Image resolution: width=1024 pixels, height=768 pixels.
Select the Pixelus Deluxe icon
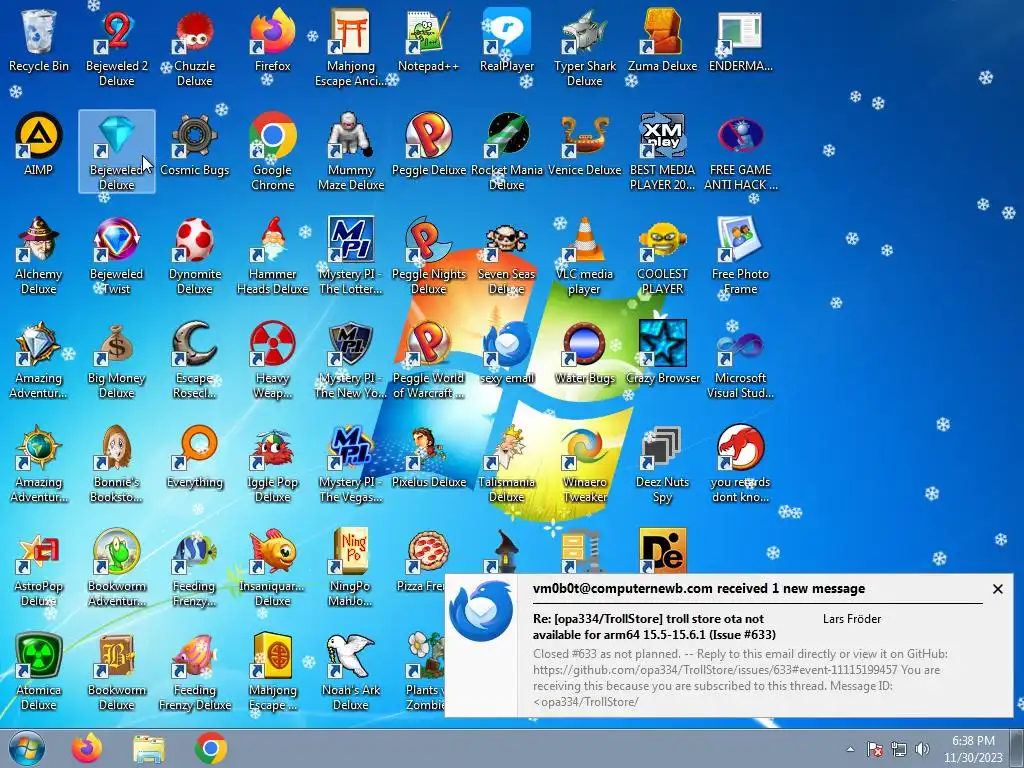pos(428,457)
